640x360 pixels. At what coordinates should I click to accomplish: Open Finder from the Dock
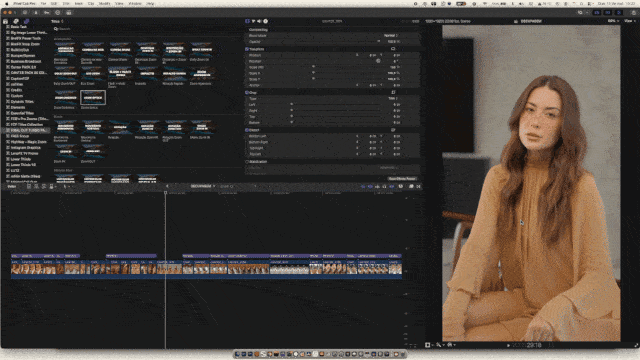pos(238,354)
